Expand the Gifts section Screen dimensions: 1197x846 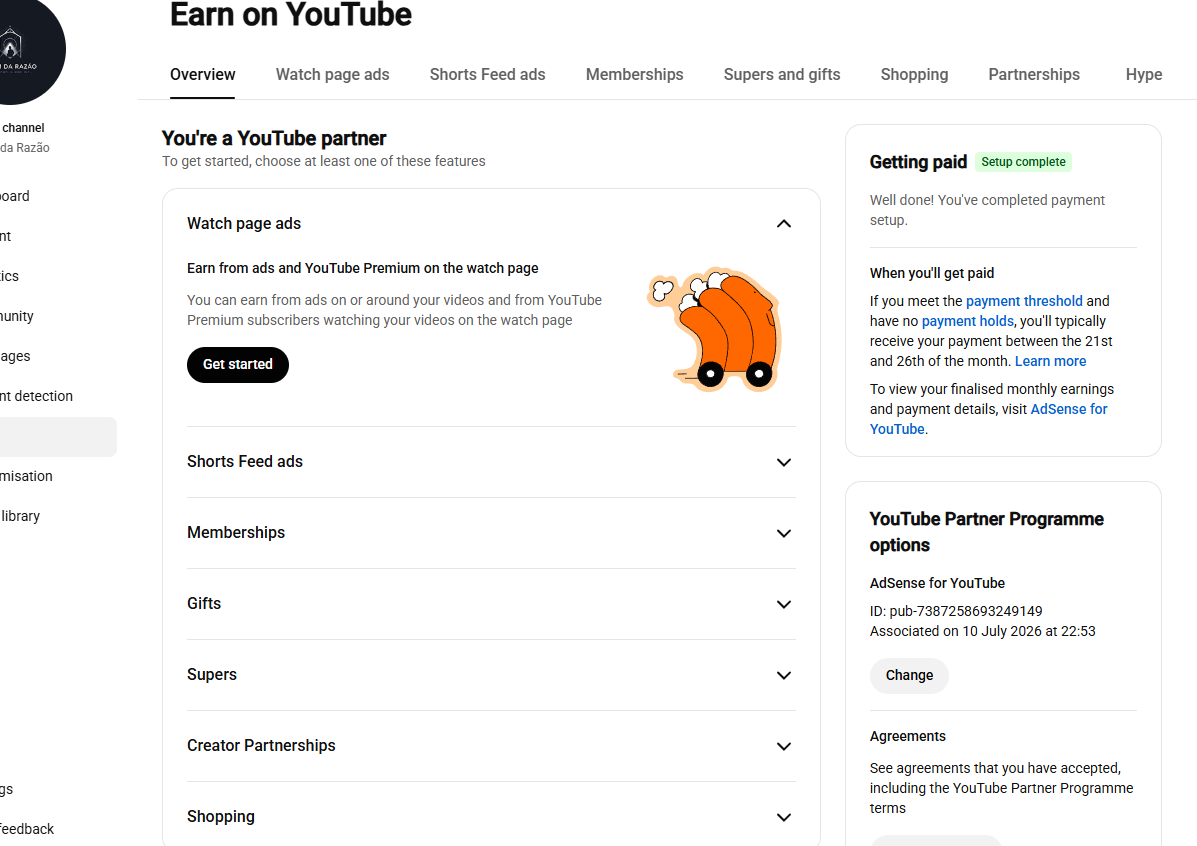[x=491, y=604]
